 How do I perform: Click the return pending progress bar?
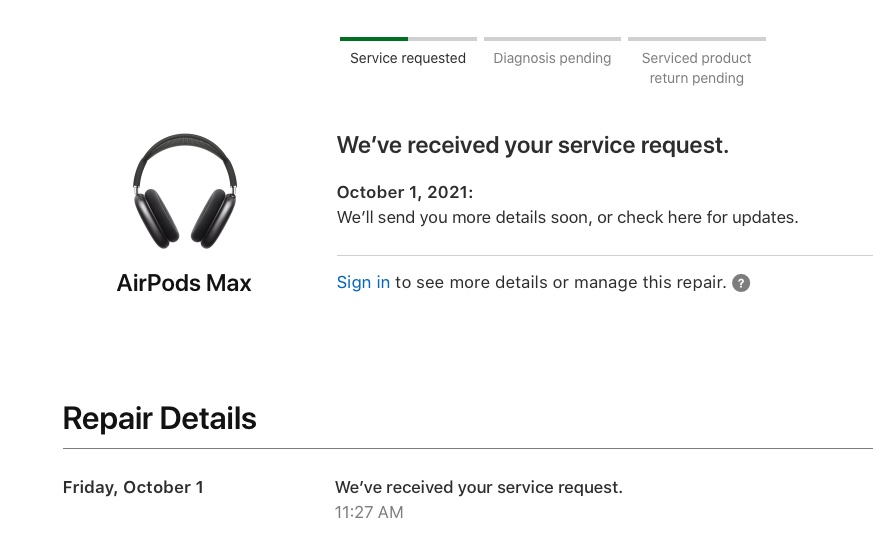(697, 39)
